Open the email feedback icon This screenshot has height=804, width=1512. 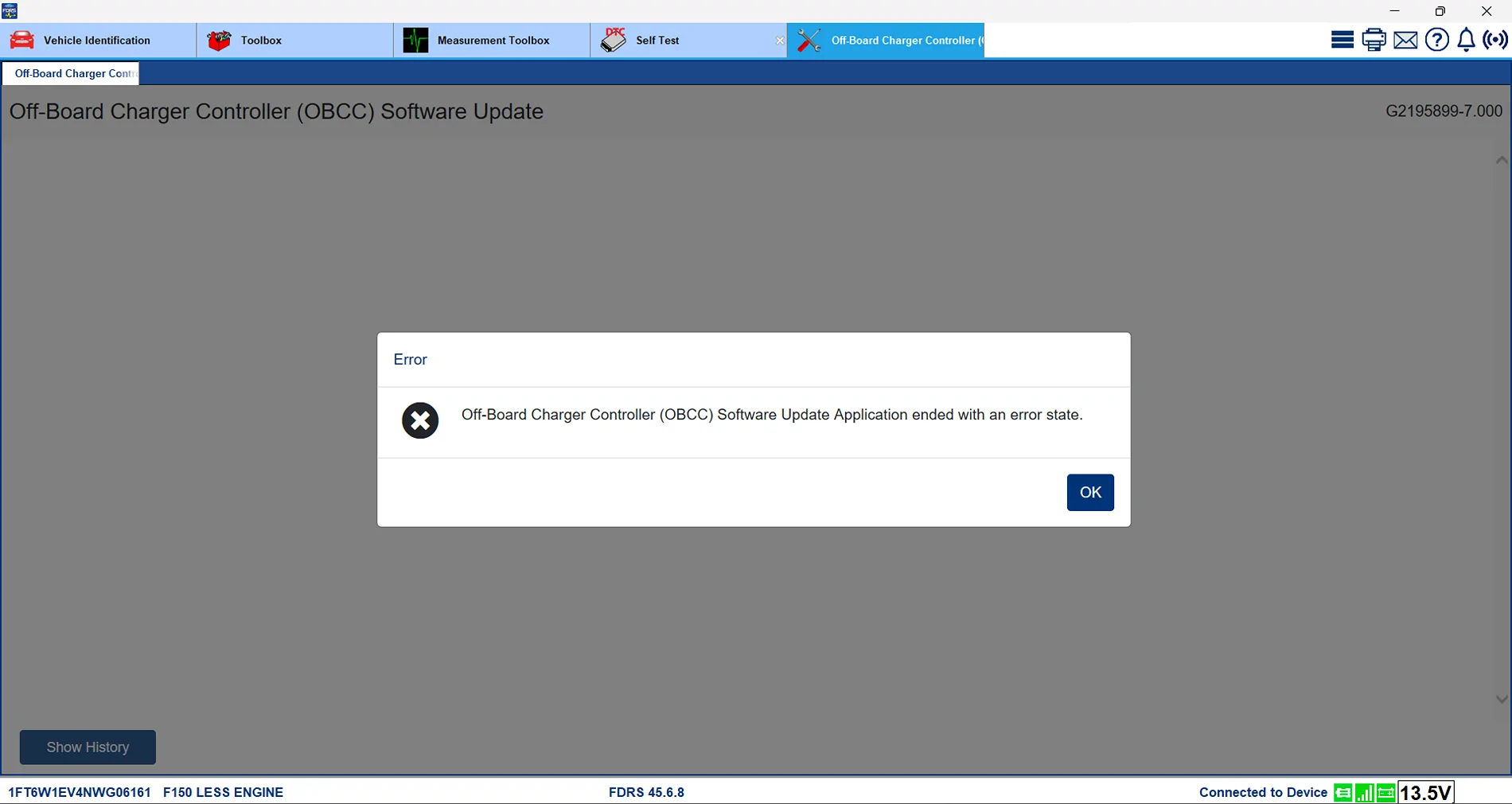pyautogui.click(x=1405, y=40)
